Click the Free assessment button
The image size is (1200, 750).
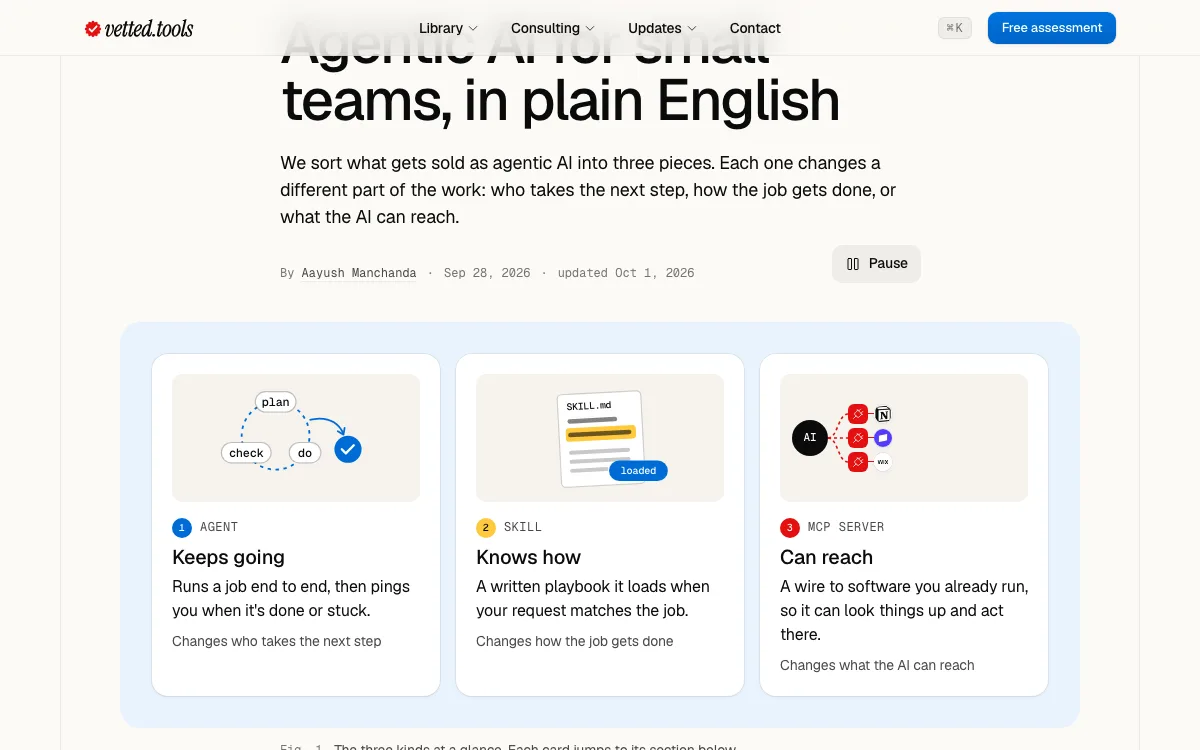click(x=1052, y=28)
